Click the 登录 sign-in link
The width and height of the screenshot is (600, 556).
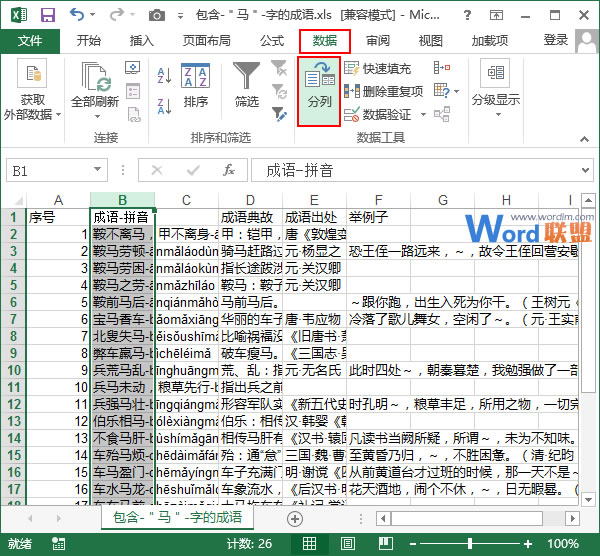[556, 40]
